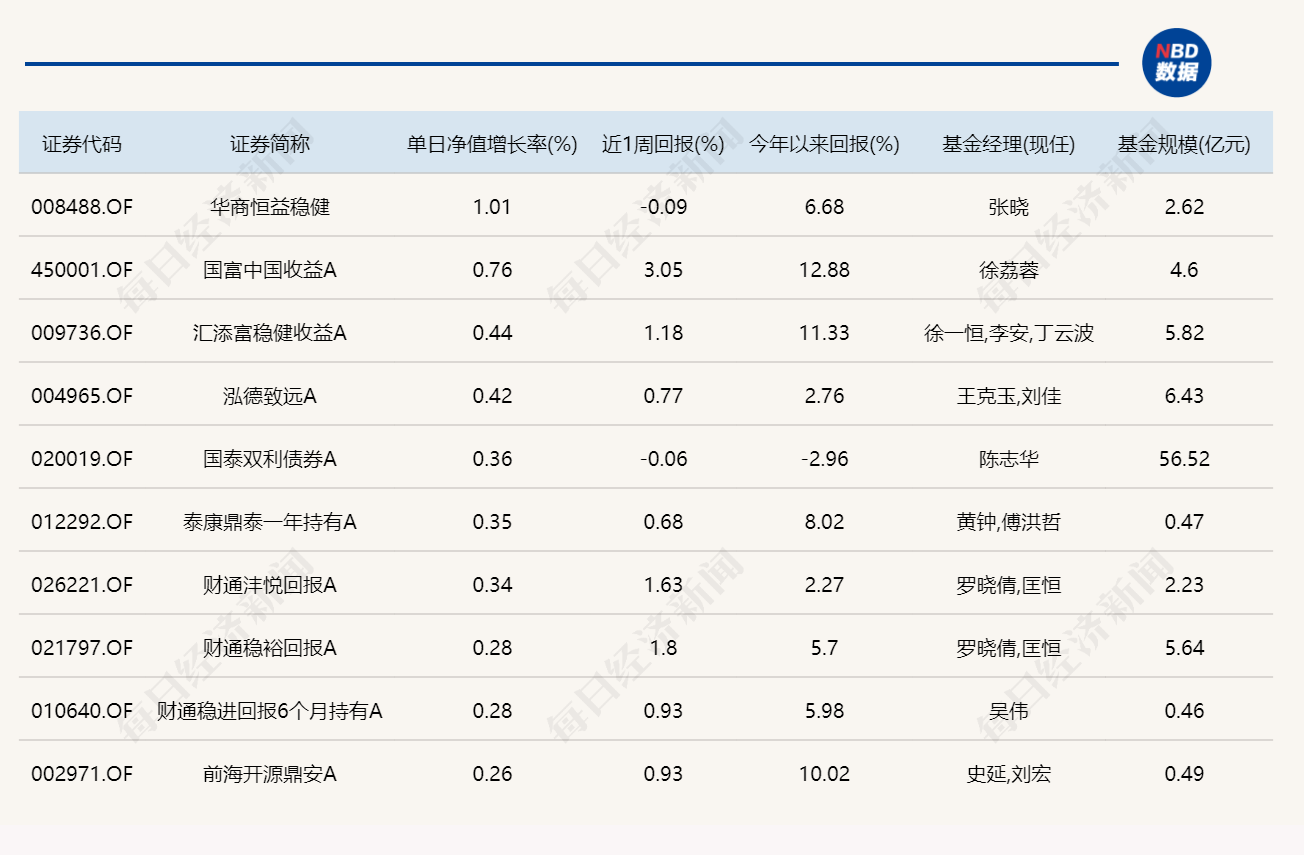Click fund size value 5.82
The width and height of the screenshot is (1304, 855).
point(1184,333)
